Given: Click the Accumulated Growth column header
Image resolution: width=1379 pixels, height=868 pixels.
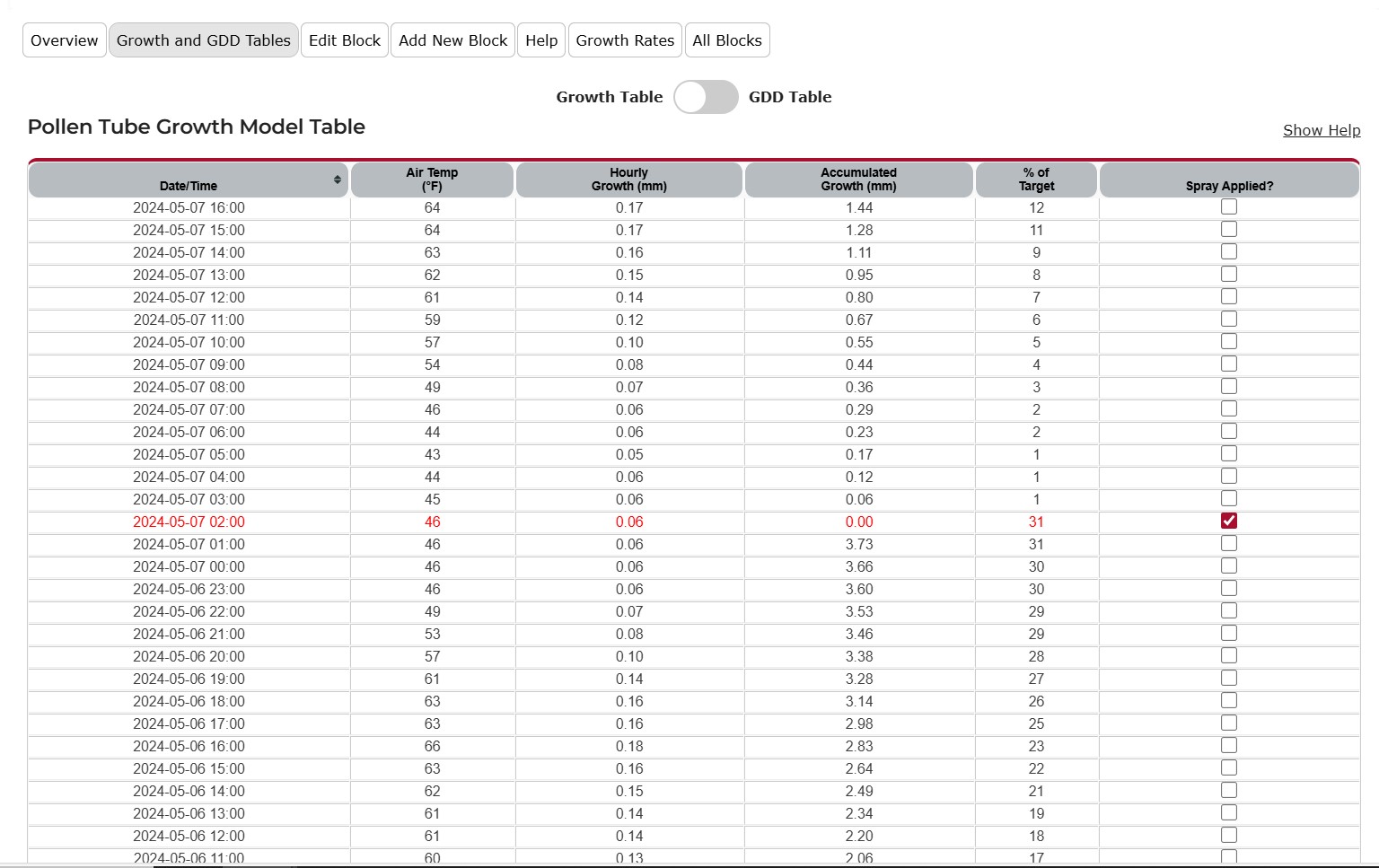Looking at the screenshot, I should coord(858,180).
